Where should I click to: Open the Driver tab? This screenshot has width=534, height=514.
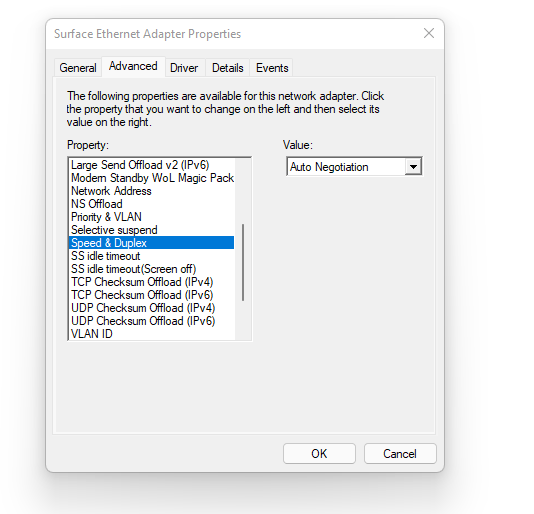tap(184, 67)
